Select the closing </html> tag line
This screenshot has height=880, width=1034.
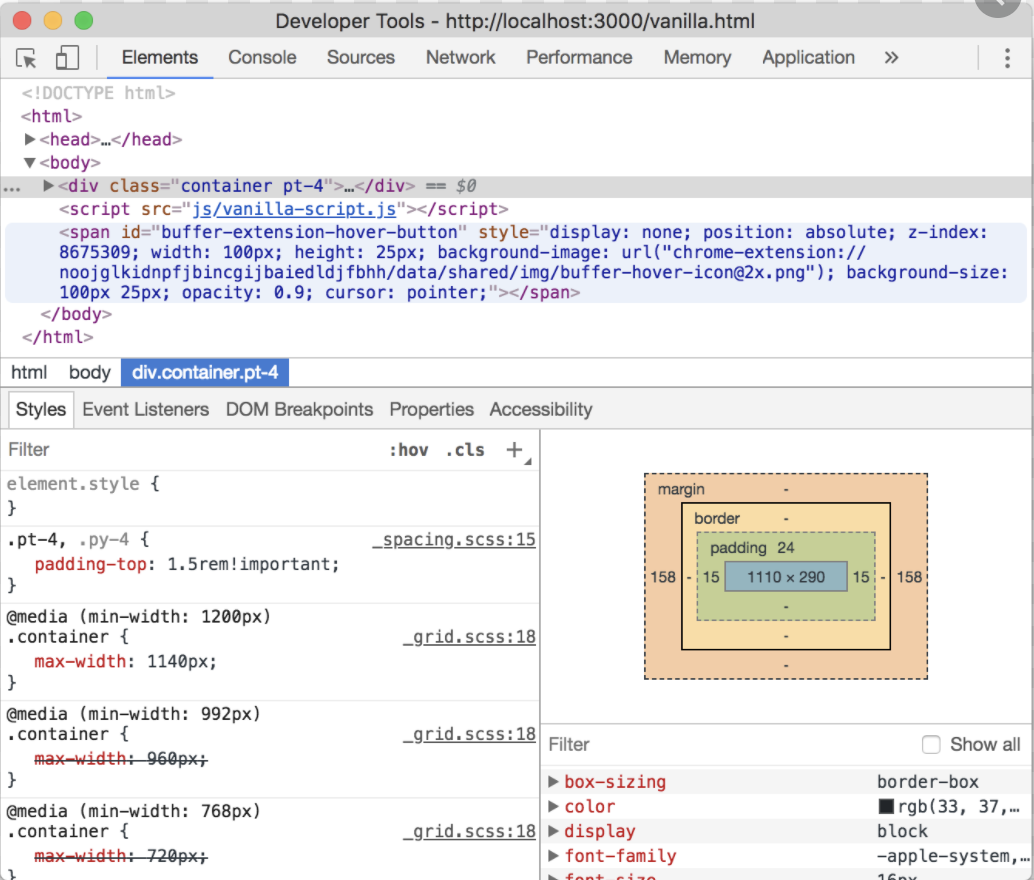[x=57, y=337]
